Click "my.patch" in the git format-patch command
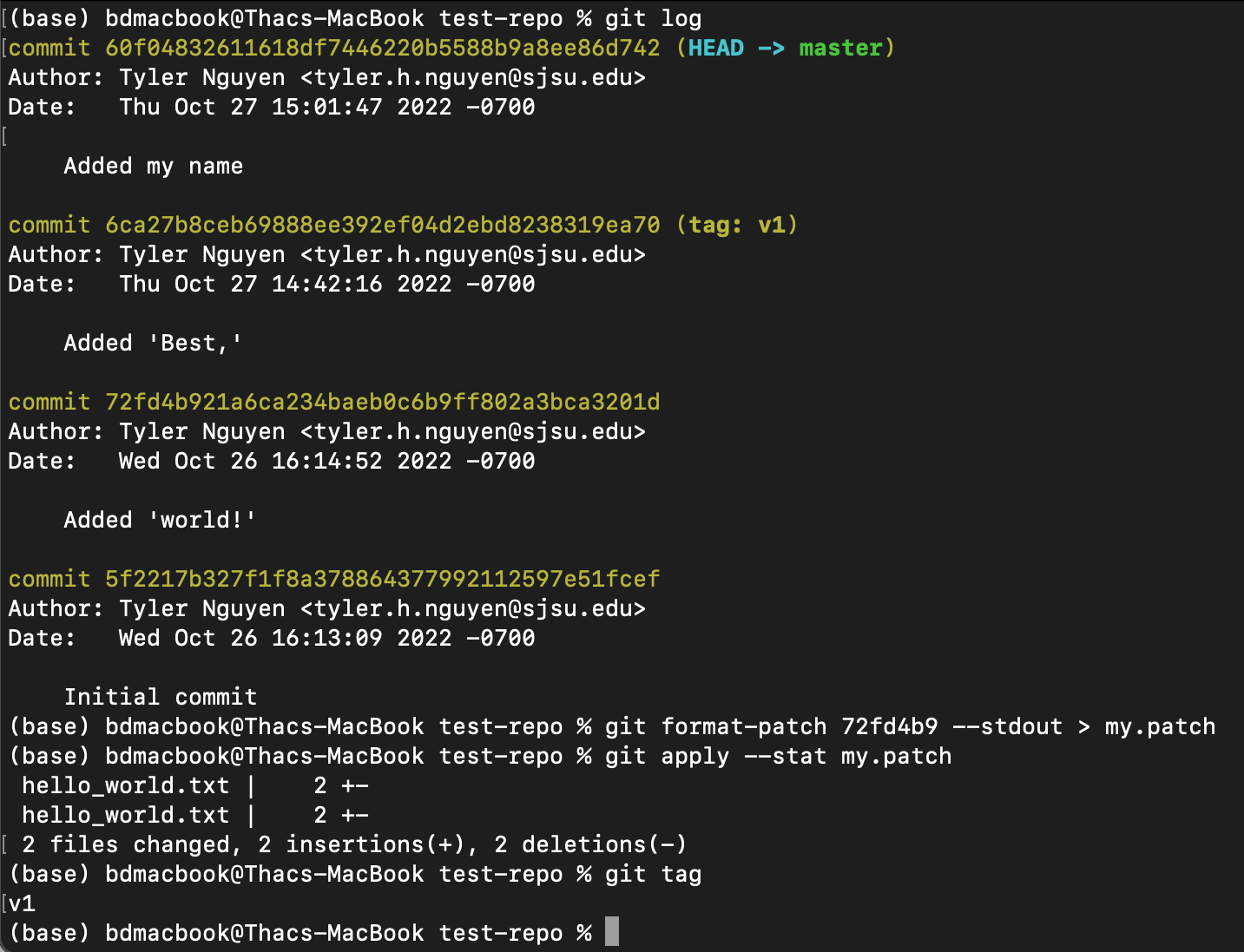The image size is (1244, 952). pos(1160,726)
